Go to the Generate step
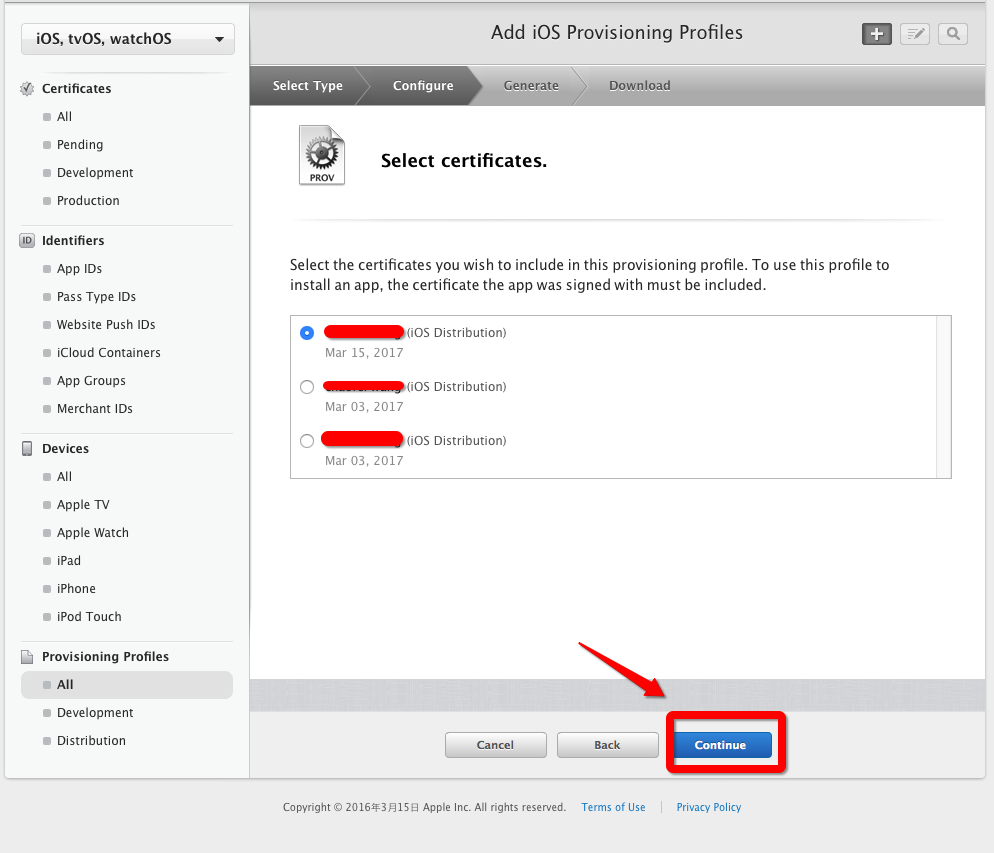This screenshot has height=853, width=994. 531,86
